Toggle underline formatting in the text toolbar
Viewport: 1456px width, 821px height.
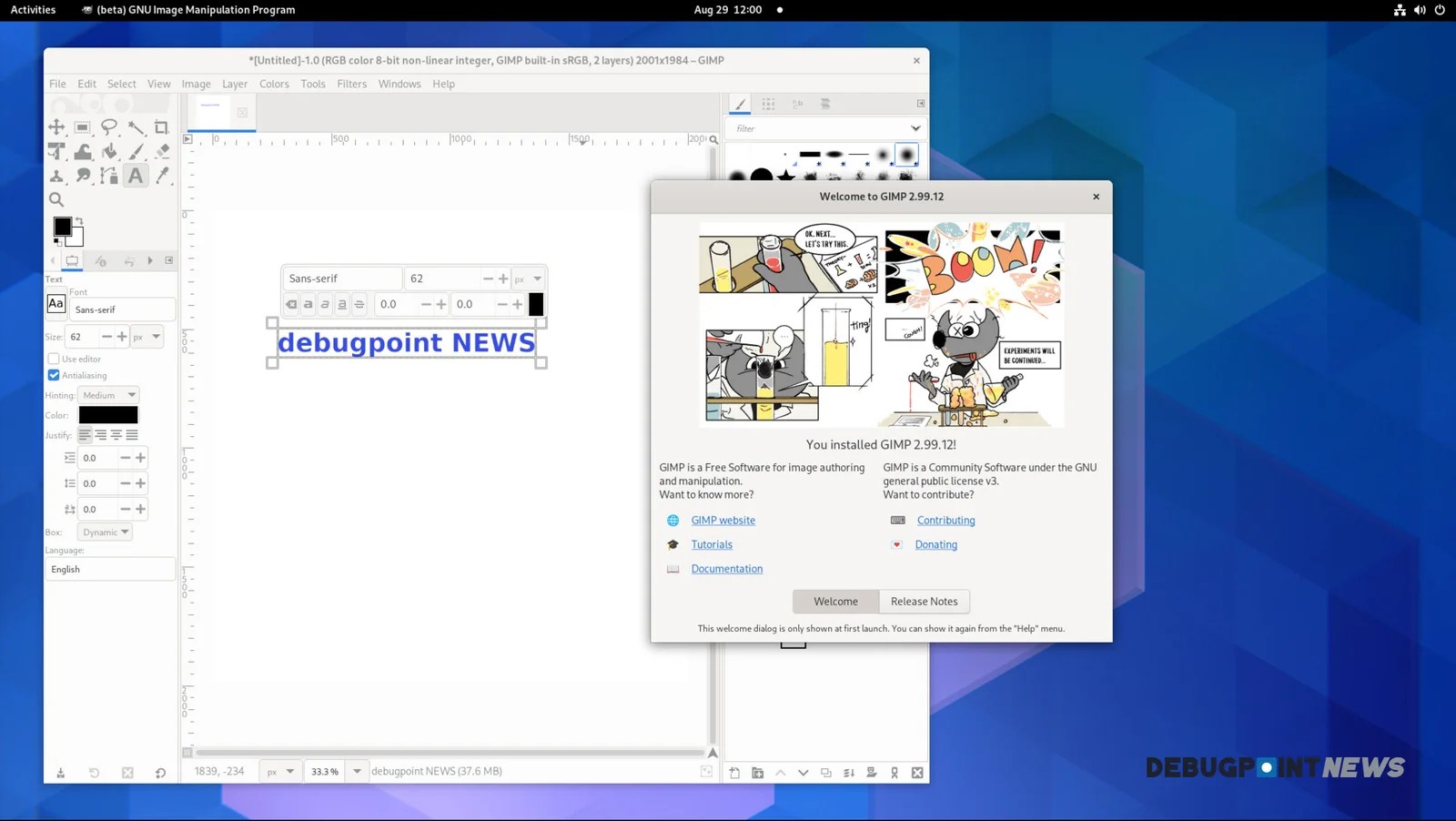[341, 304]
